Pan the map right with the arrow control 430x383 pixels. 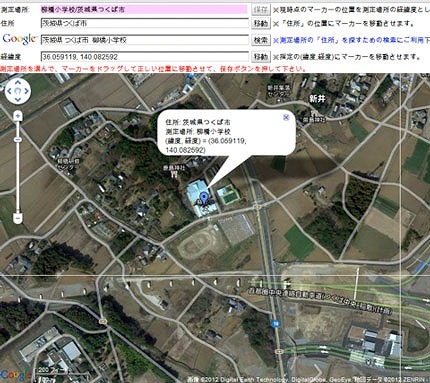(x=26, y=91)
